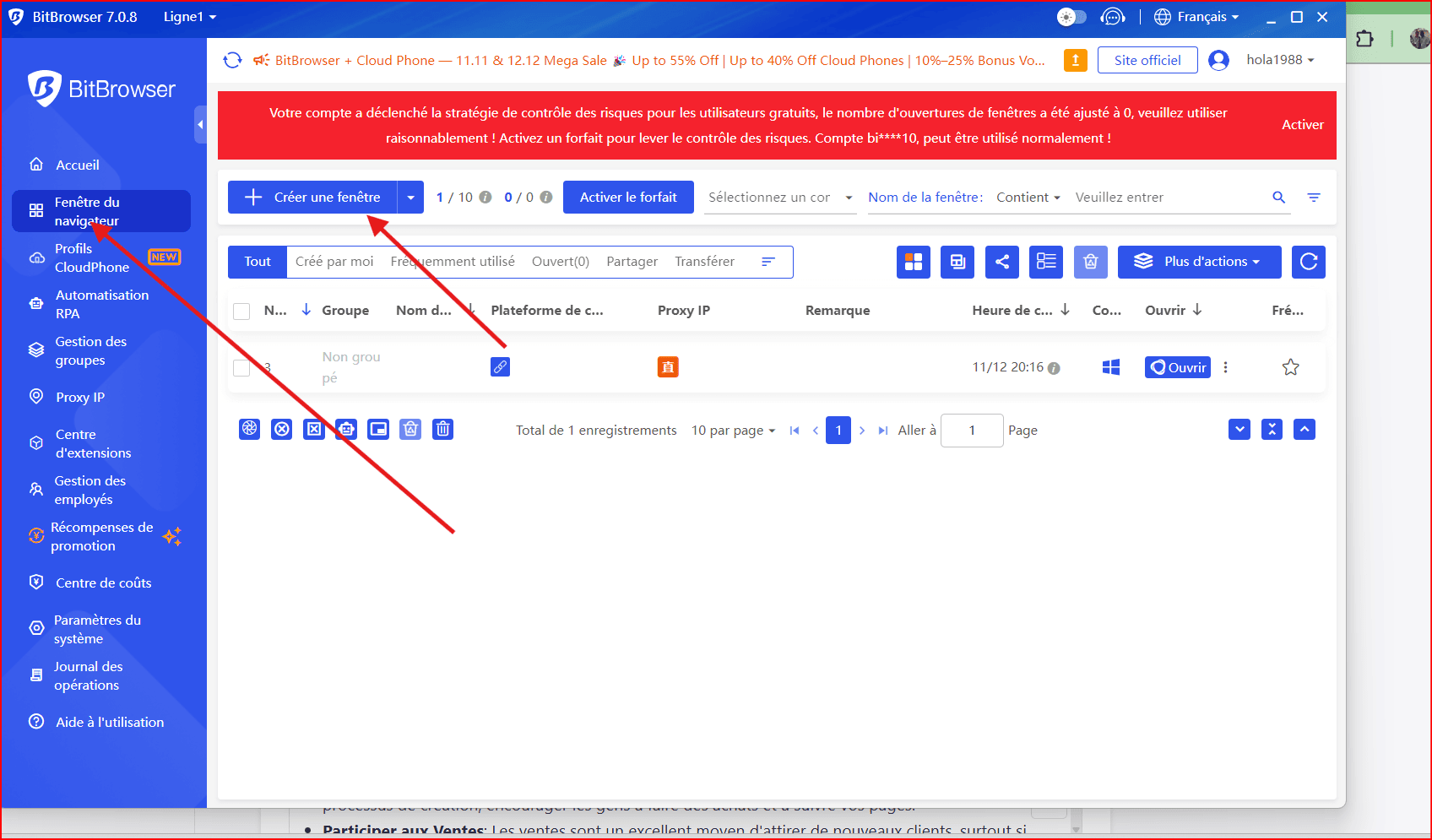Click the share icon button in toolbar

point(1001,262)
